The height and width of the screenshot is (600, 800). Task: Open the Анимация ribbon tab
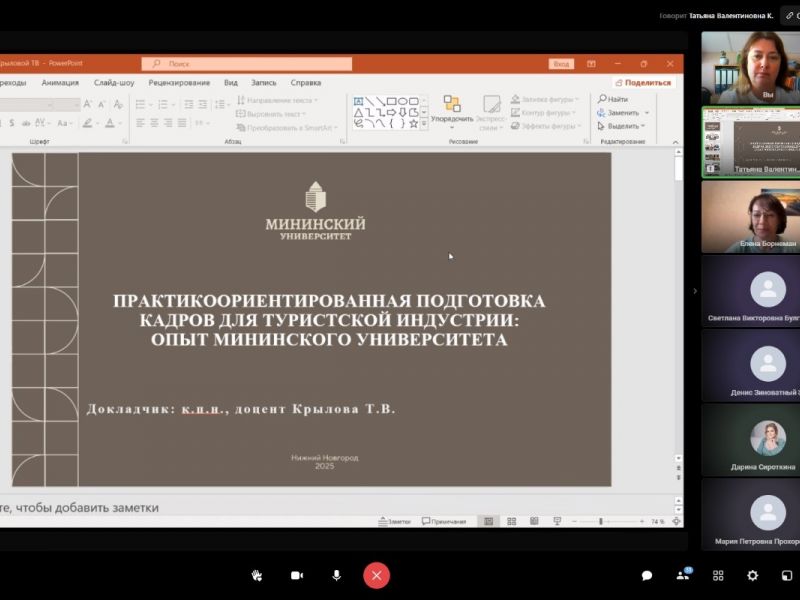point(60,83)
